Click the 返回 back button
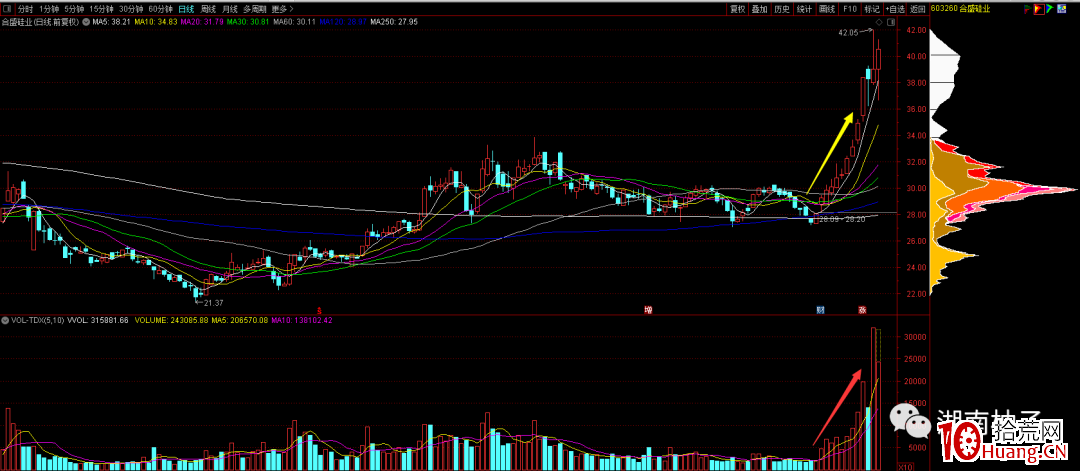Image resolution: width=1080 pixels, height=471 pixels. click(x=917, y=9)
